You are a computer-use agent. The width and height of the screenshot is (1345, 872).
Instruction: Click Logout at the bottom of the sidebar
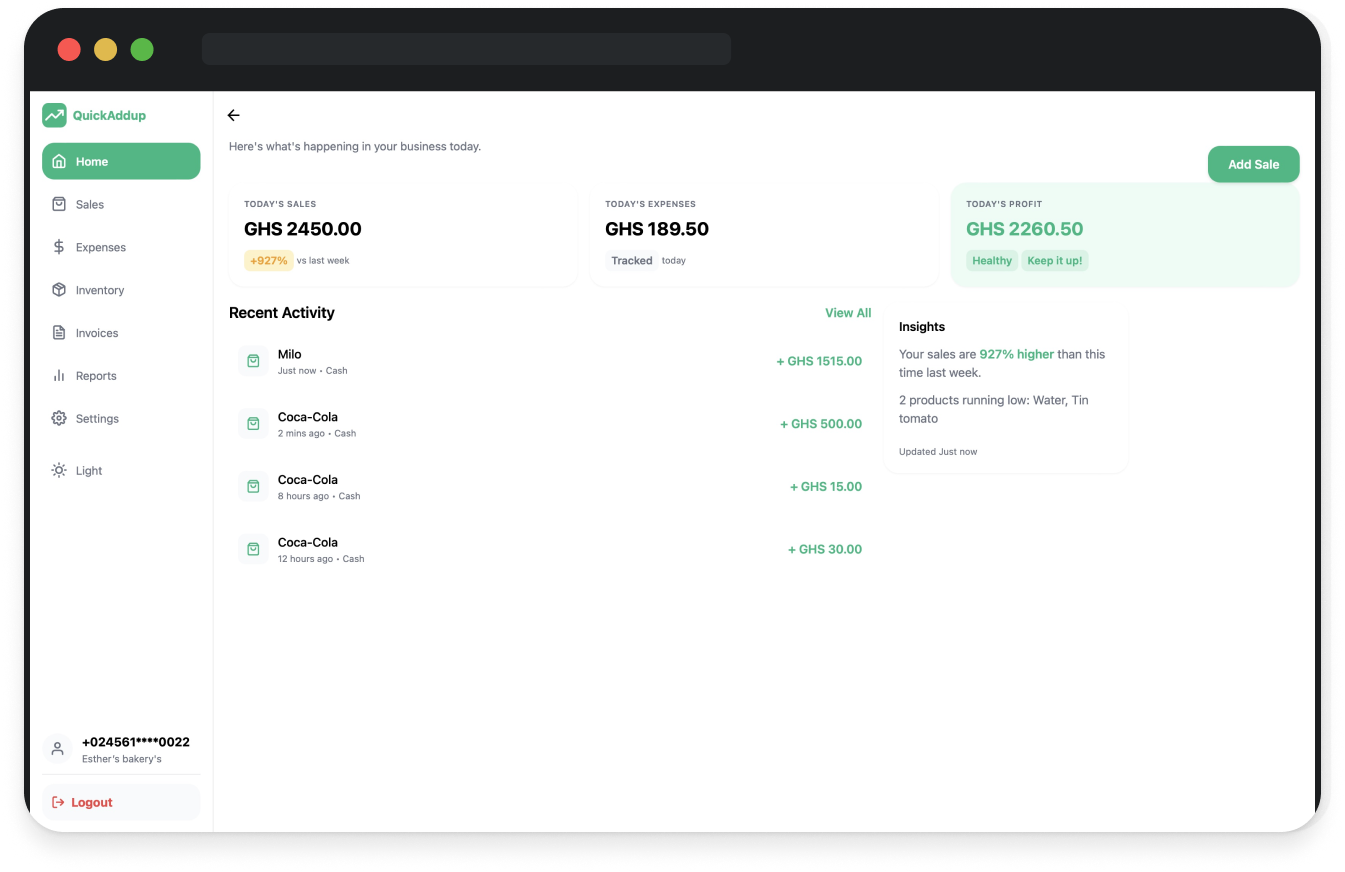(x=91, y=802)
